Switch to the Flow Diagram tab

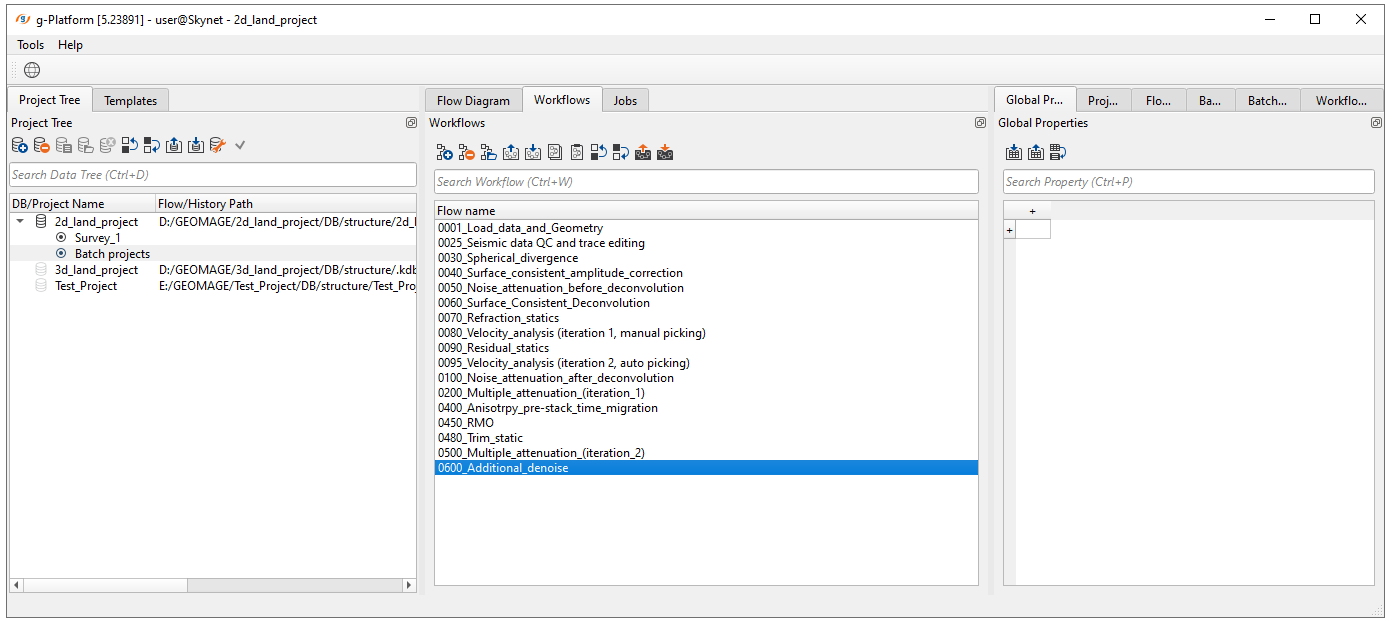coord(473,100)
